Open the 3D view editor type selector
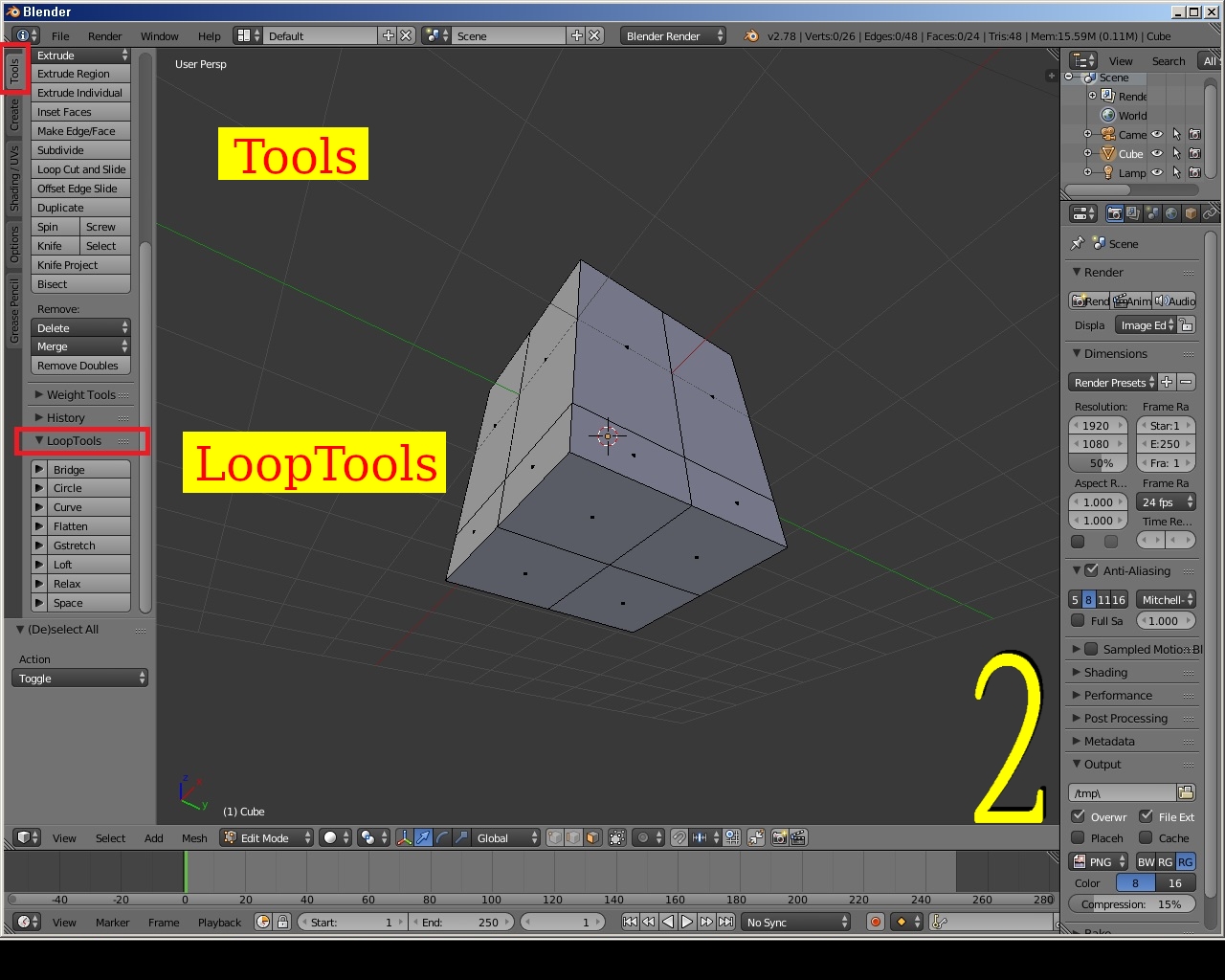Viewport: 1225px width, 980px height. [27, 837]
